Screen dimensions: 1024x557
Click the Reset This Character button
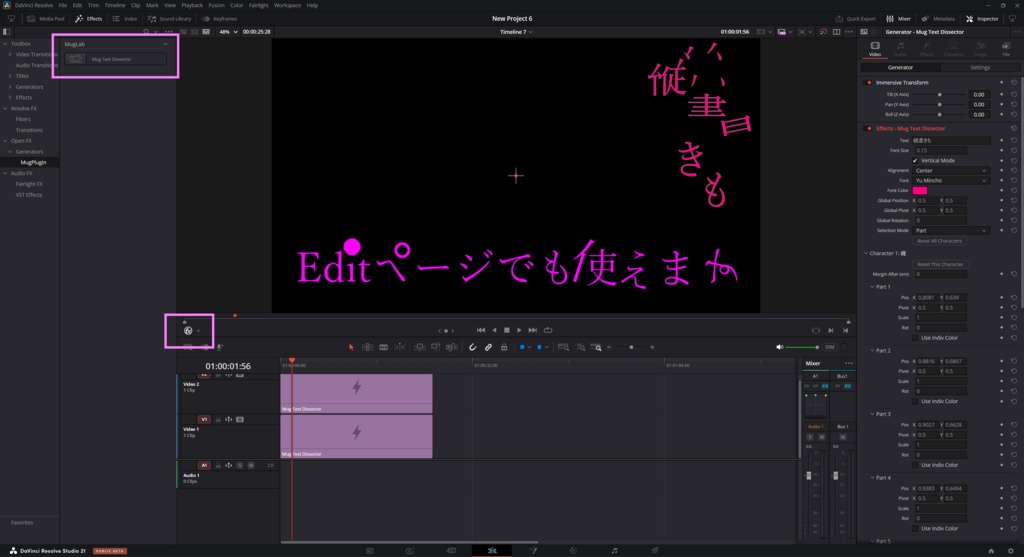click(x=939, y=264)
